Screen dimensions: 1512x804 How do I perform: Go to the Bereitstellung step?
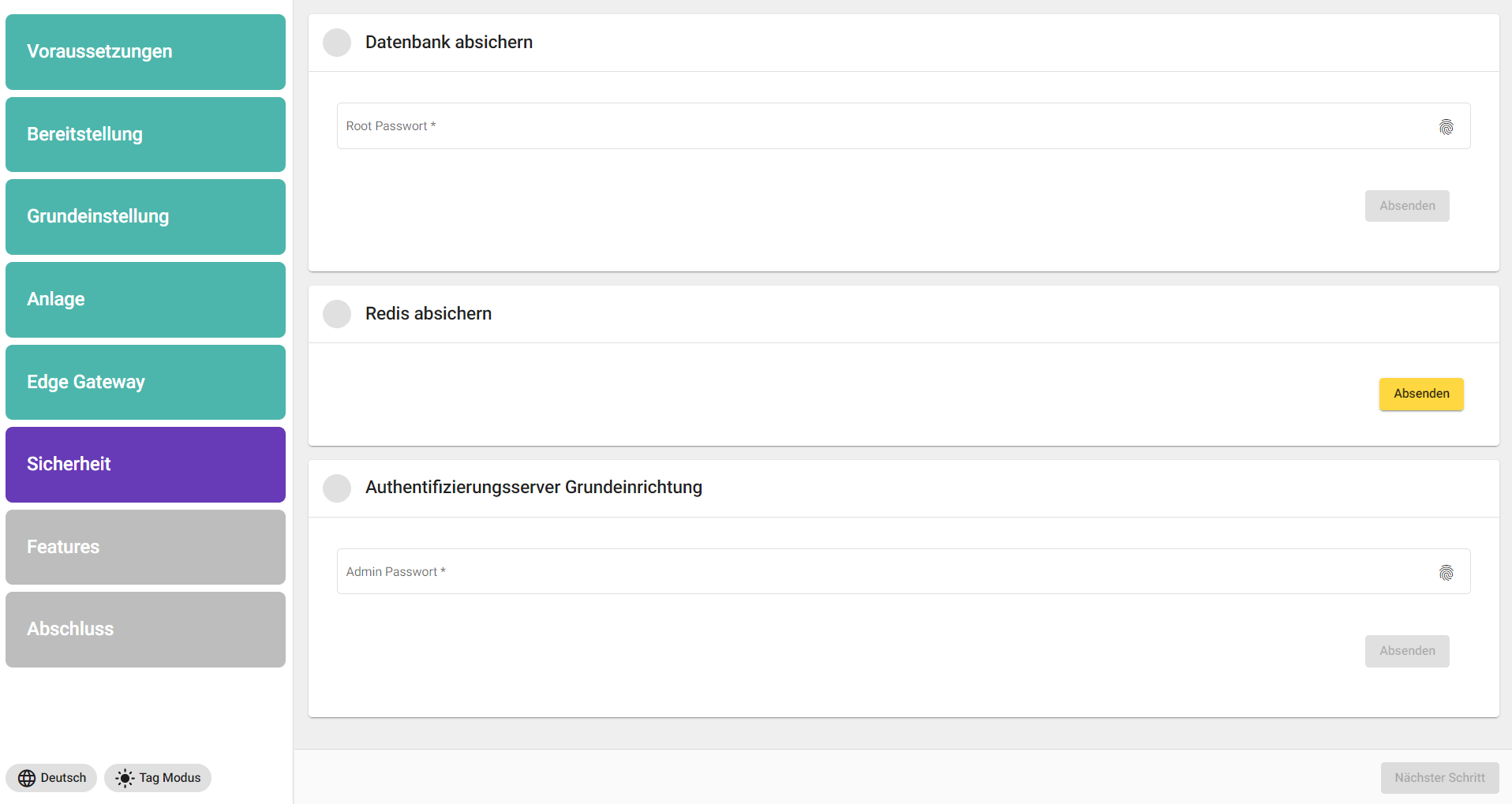coord(145,134)
